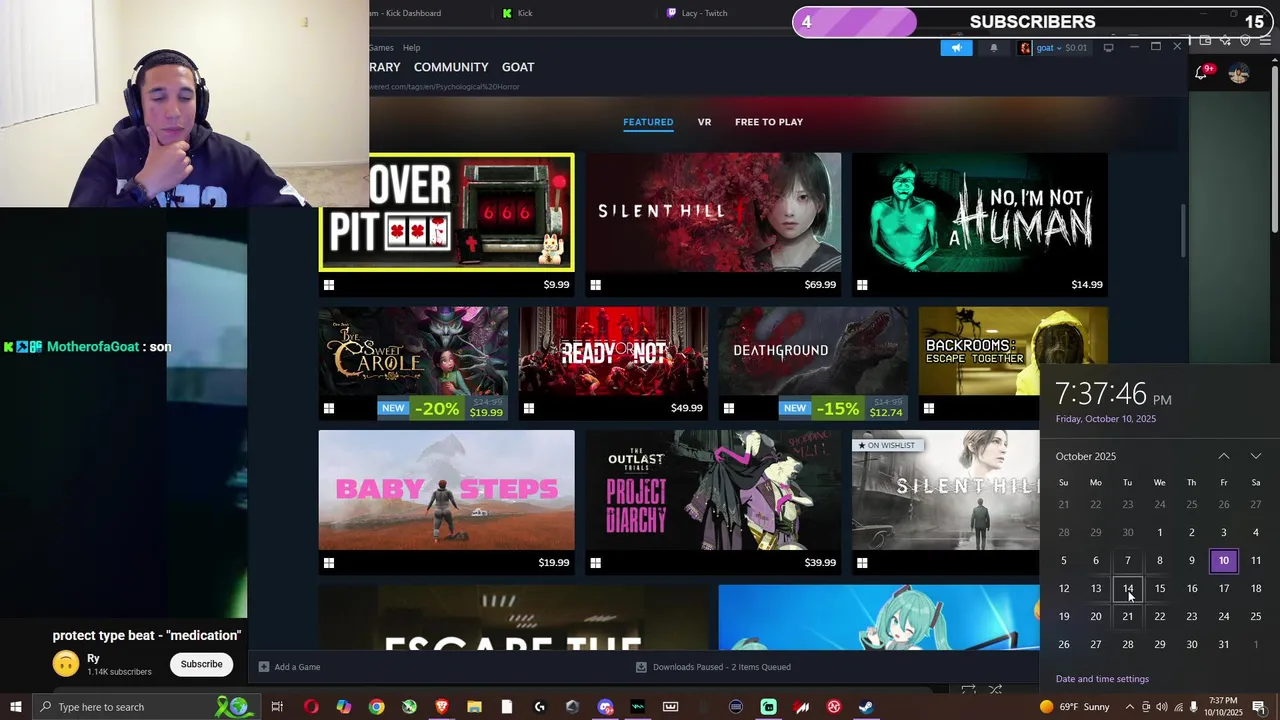Select the FREE TO PLAY tab
The image size is (1280, 720).
(769, 122)
